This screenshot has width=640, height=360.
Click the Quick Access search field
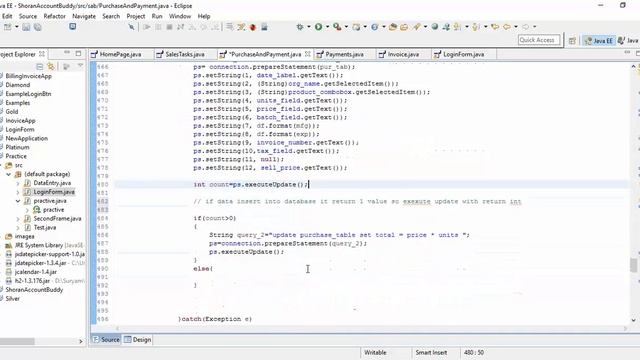coord(539,40)
